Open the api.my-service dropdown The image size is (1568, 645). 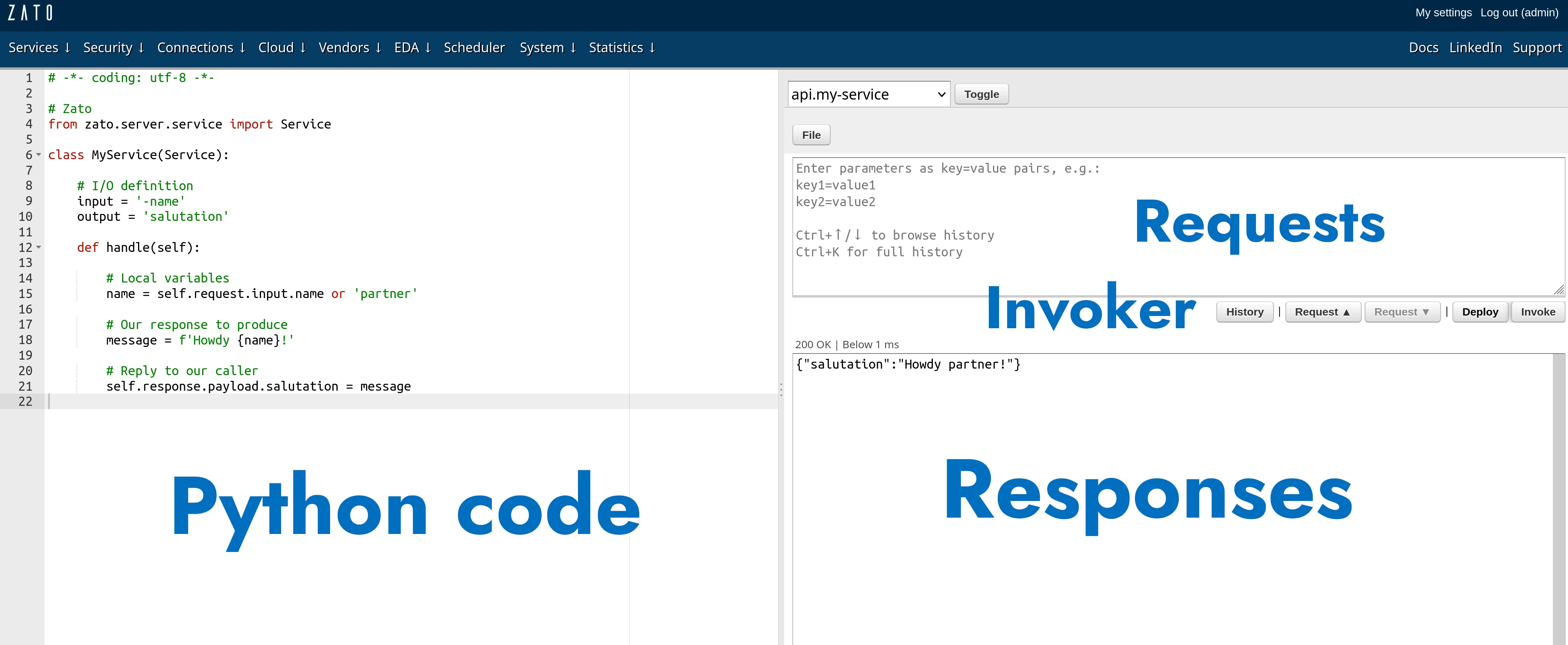coord(868,94)
